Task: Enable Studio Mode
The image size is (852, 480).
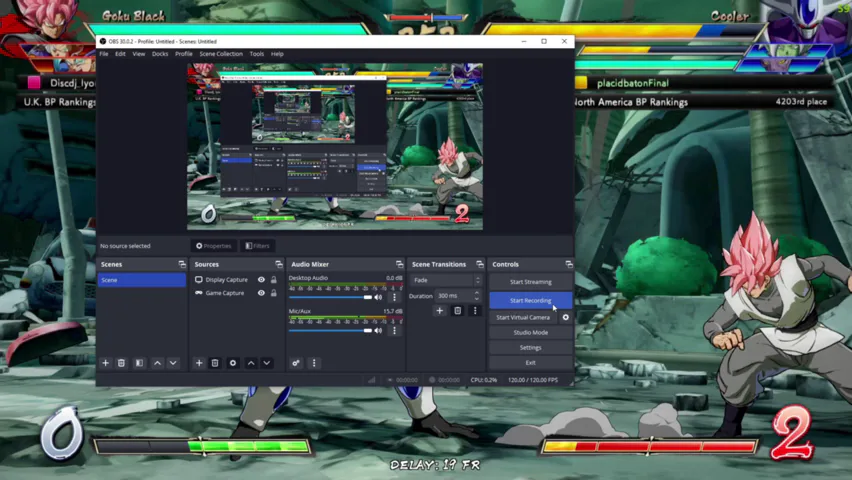Action: click(530, 332)
